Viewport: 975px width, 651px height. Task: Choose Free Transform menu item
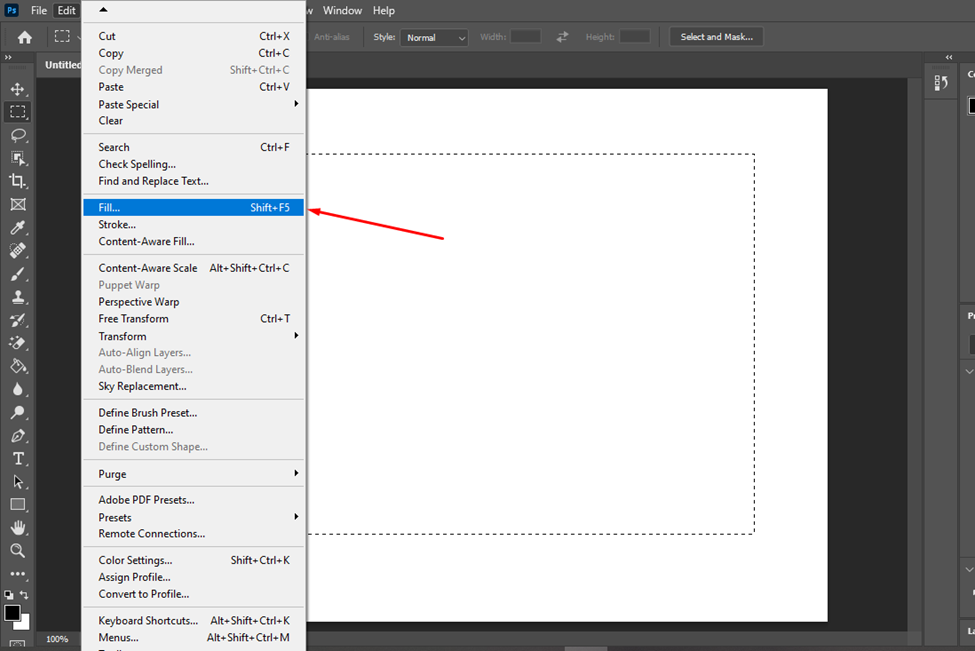point(193,318)
